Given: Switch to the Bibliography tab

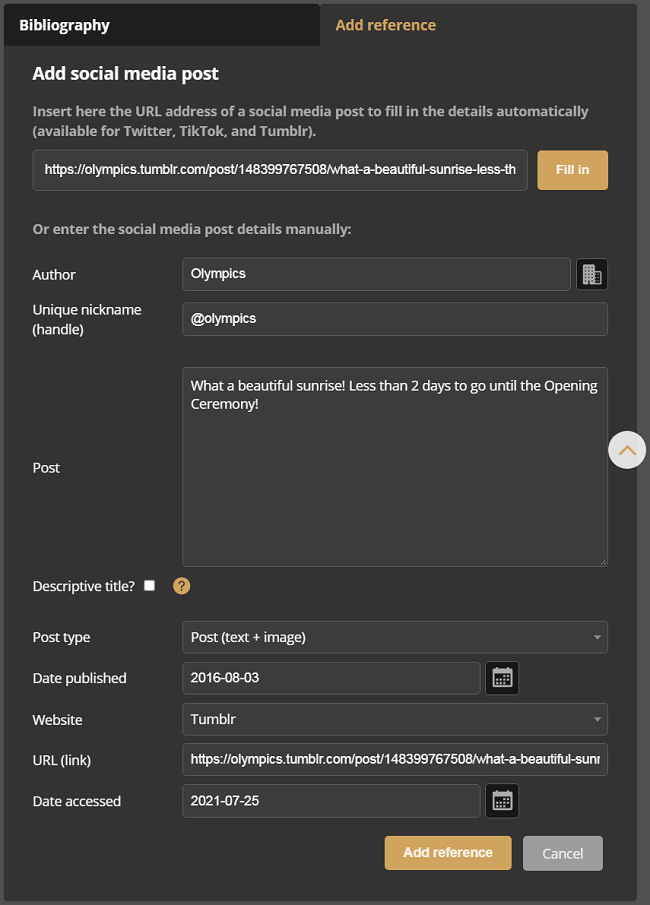Looking at the screenshot, I should pos(162,25).
